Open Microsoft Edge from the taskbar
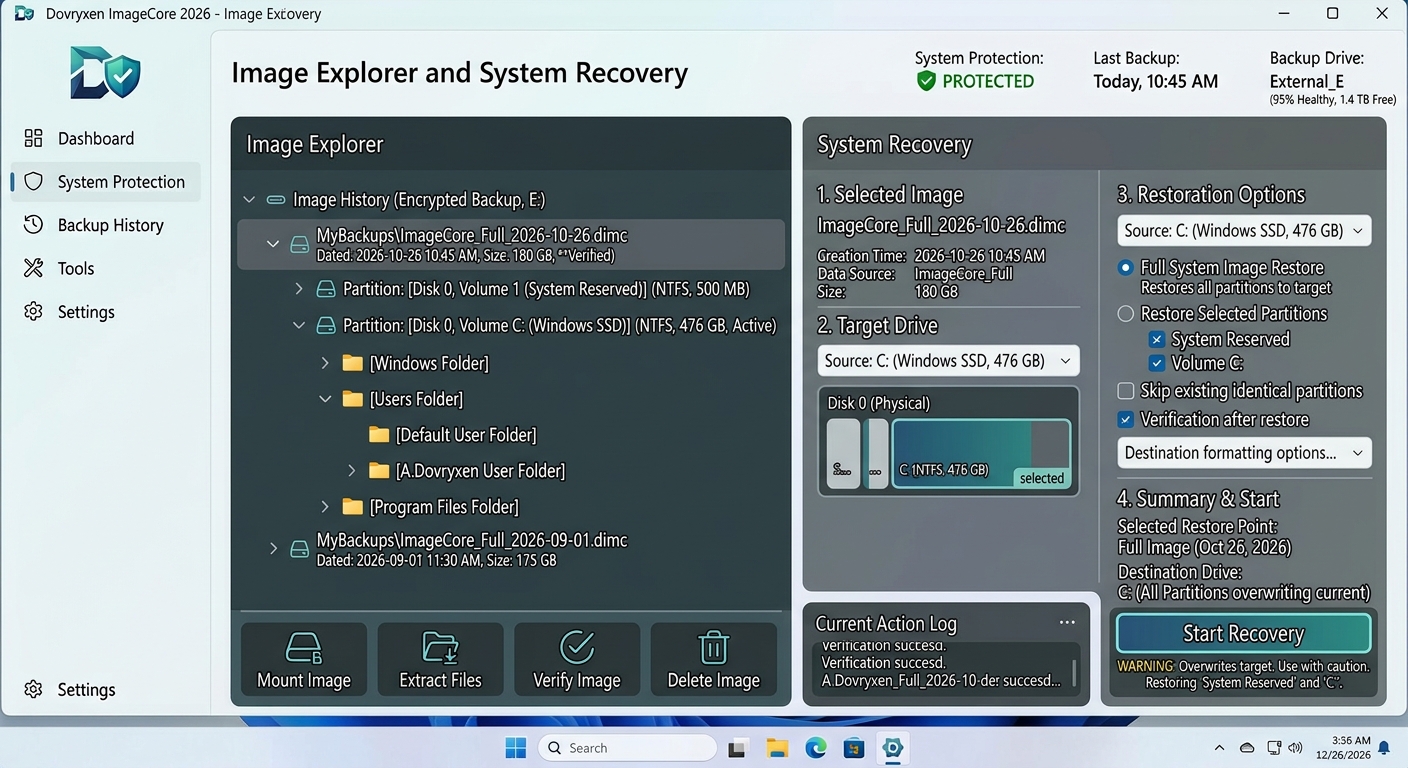1408x768 pixels. tap(816, 748)
